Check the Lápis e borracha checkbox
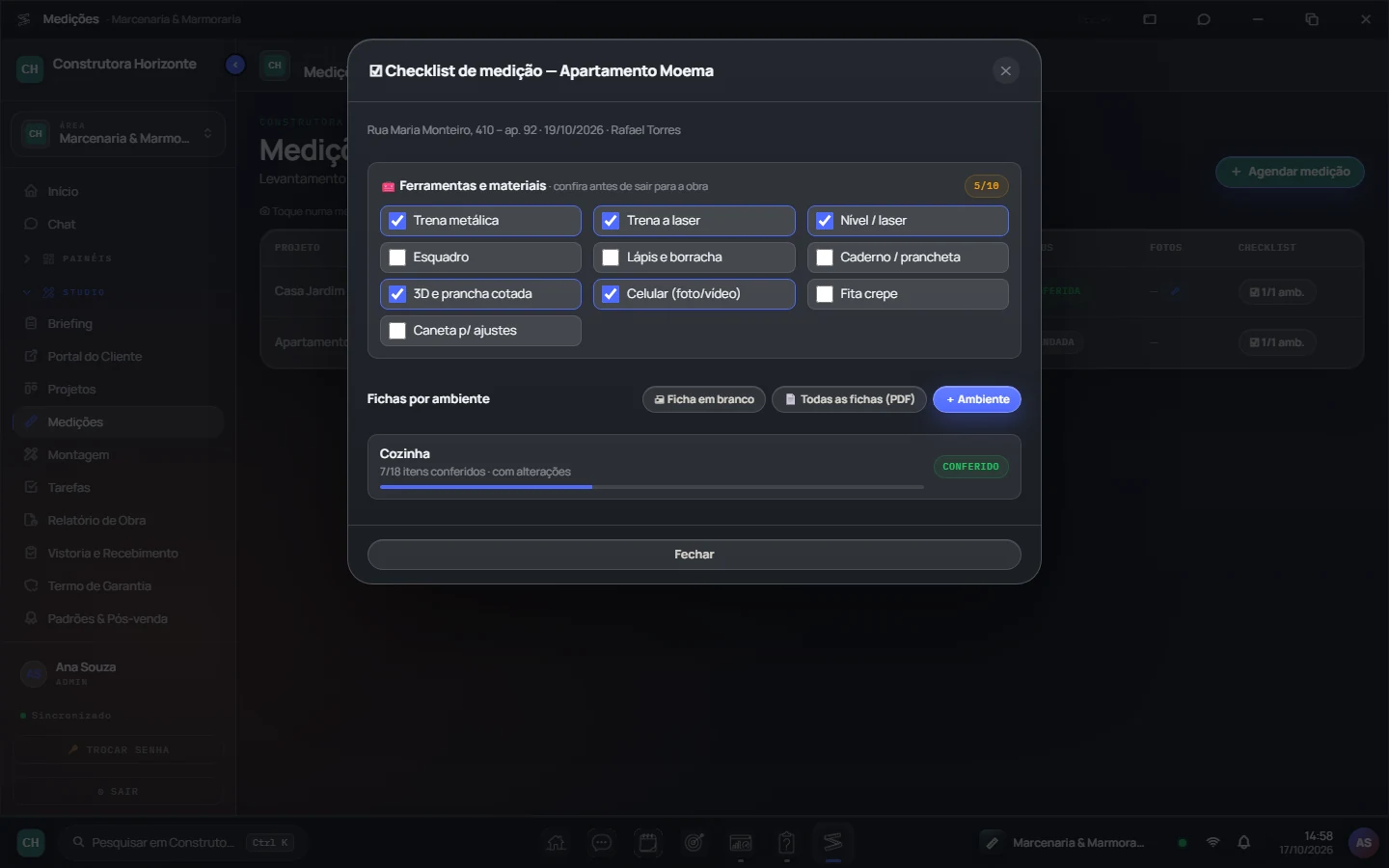The image size is (1389, 868). (x=611, y=258)
